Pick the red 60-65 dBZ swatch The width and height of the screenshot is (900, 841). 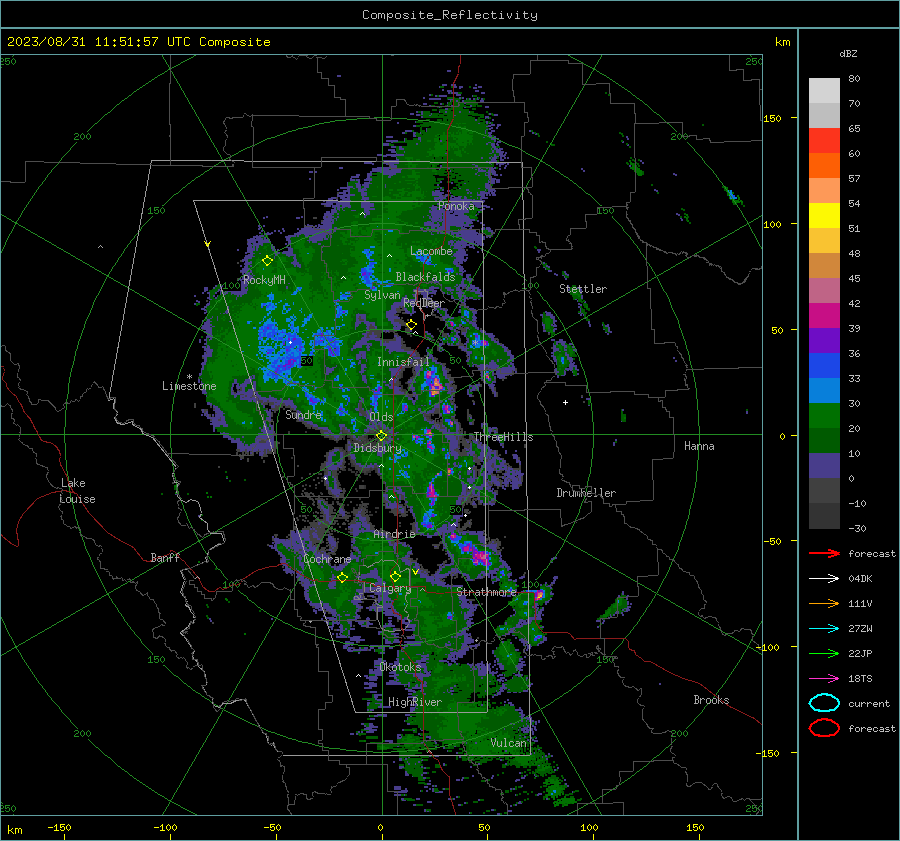click(x=824, y=140)
